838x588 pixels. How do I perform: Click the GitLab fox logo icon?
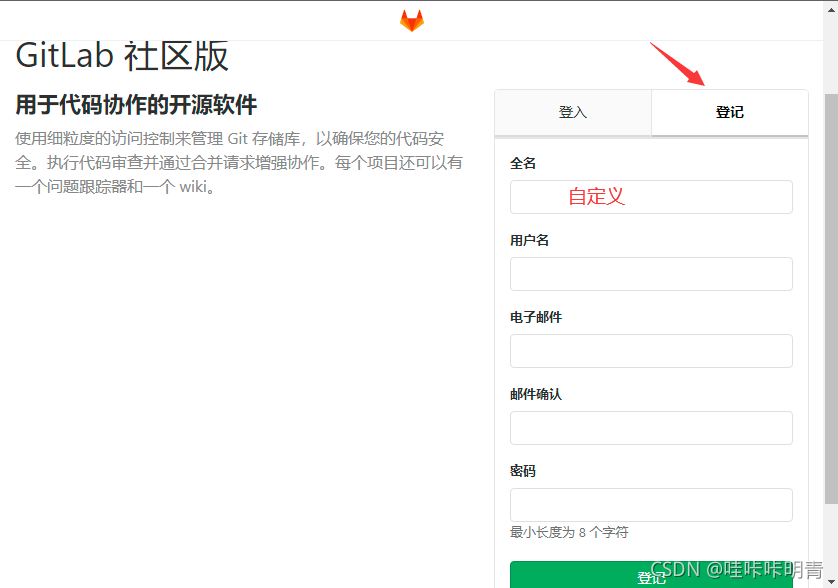pyautogui.click(x=412, y=21)
